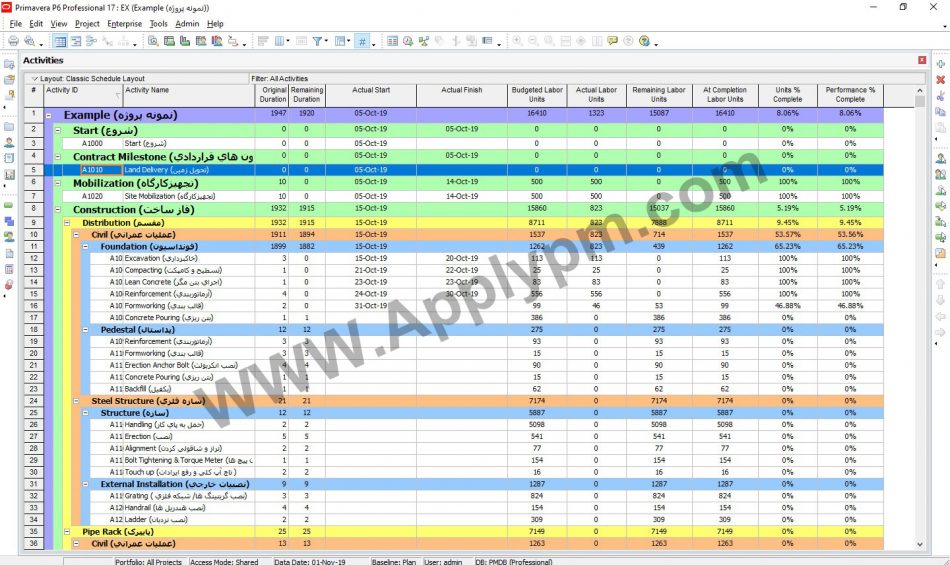Click the Activity ID column header
The image size is (950, 565).
tap(84, 95)
